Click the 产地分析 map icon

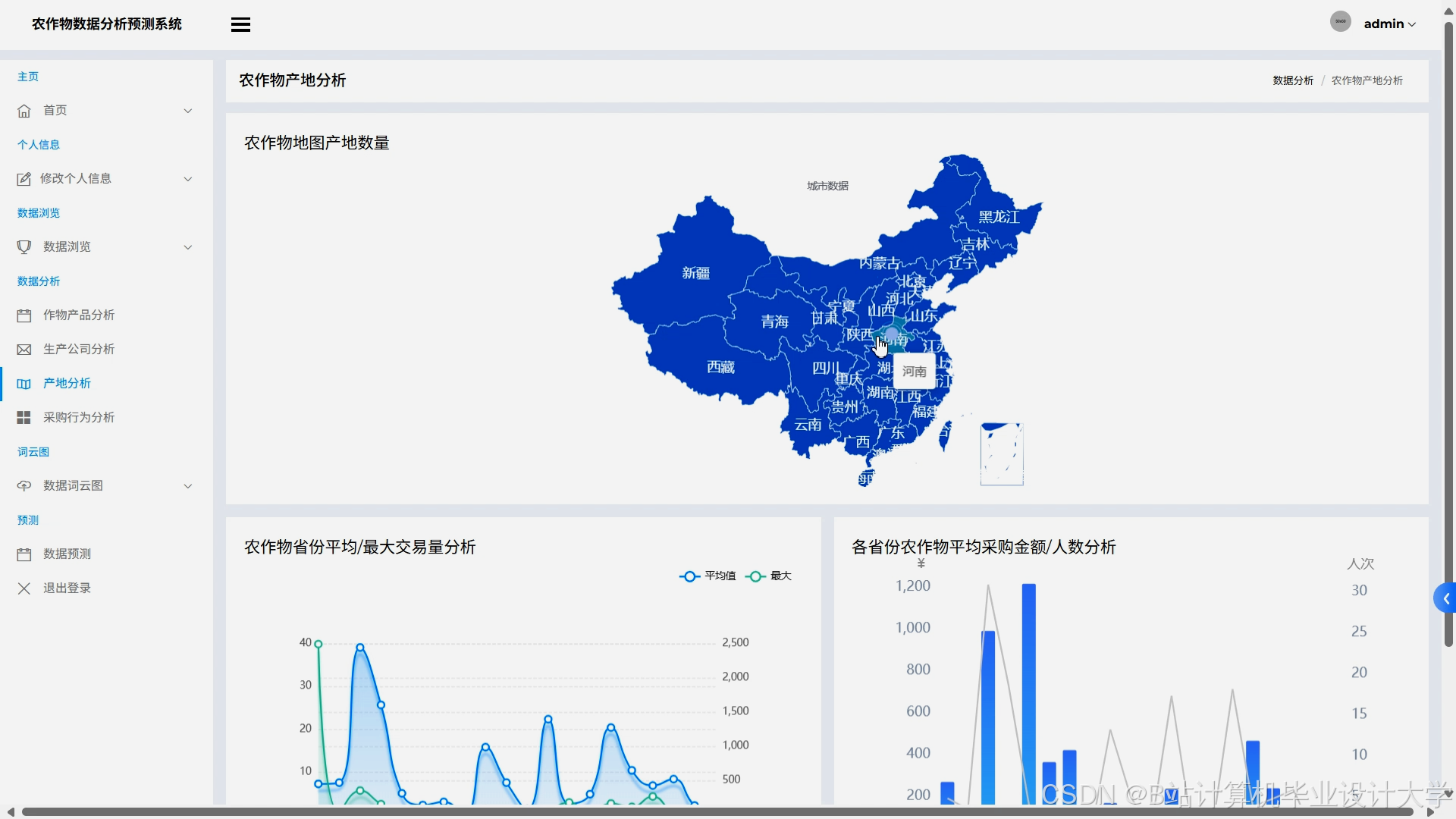(24, 383)
